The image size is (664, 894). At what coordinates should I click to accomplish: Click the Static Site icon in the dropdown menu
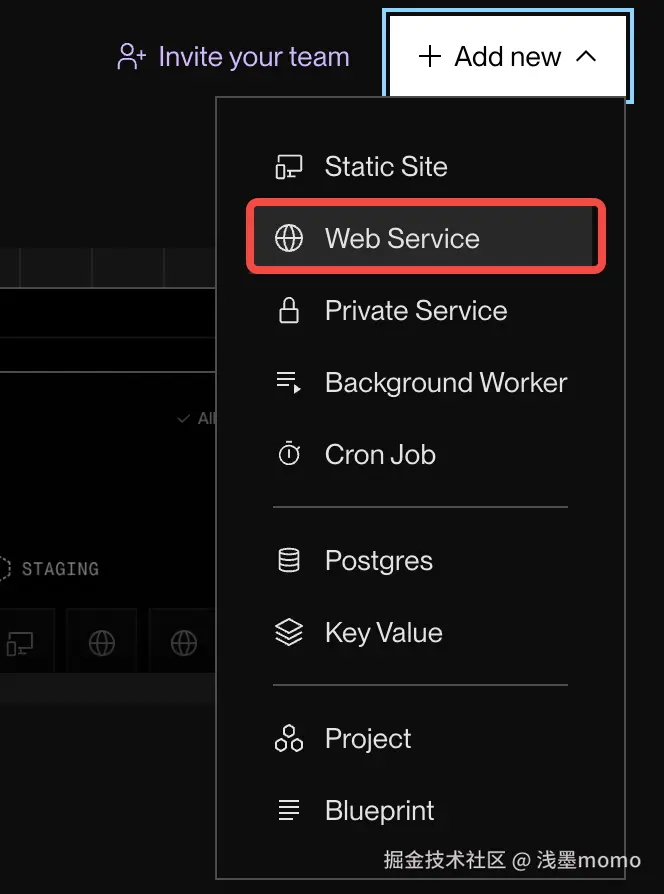click(289, 167)
